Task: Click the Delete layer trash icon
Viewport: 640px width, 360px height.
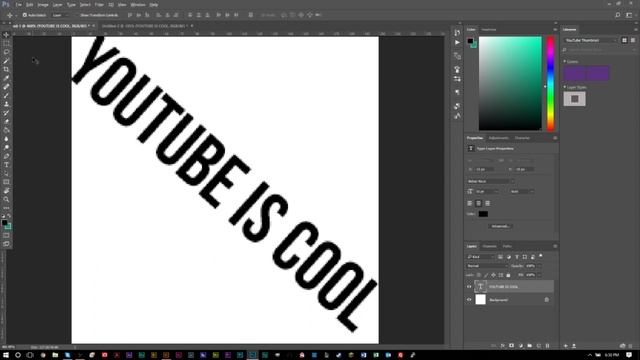Action: pos(547,346)
